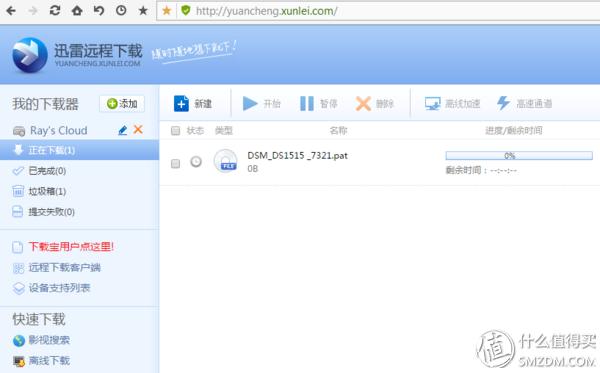Reload the page with the refresh icon
600x373 pixels.
[55, 11]
